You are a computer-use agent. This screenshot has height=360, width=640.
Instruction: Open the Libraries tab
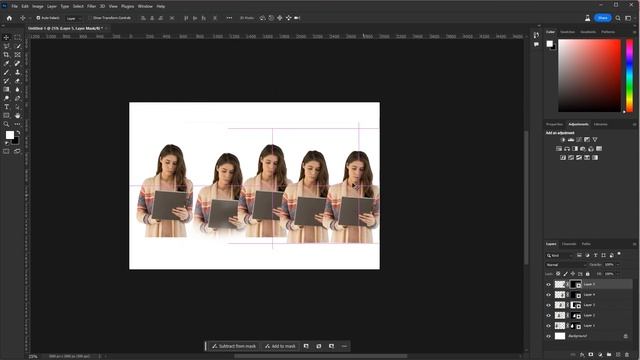tap(600, 124)
